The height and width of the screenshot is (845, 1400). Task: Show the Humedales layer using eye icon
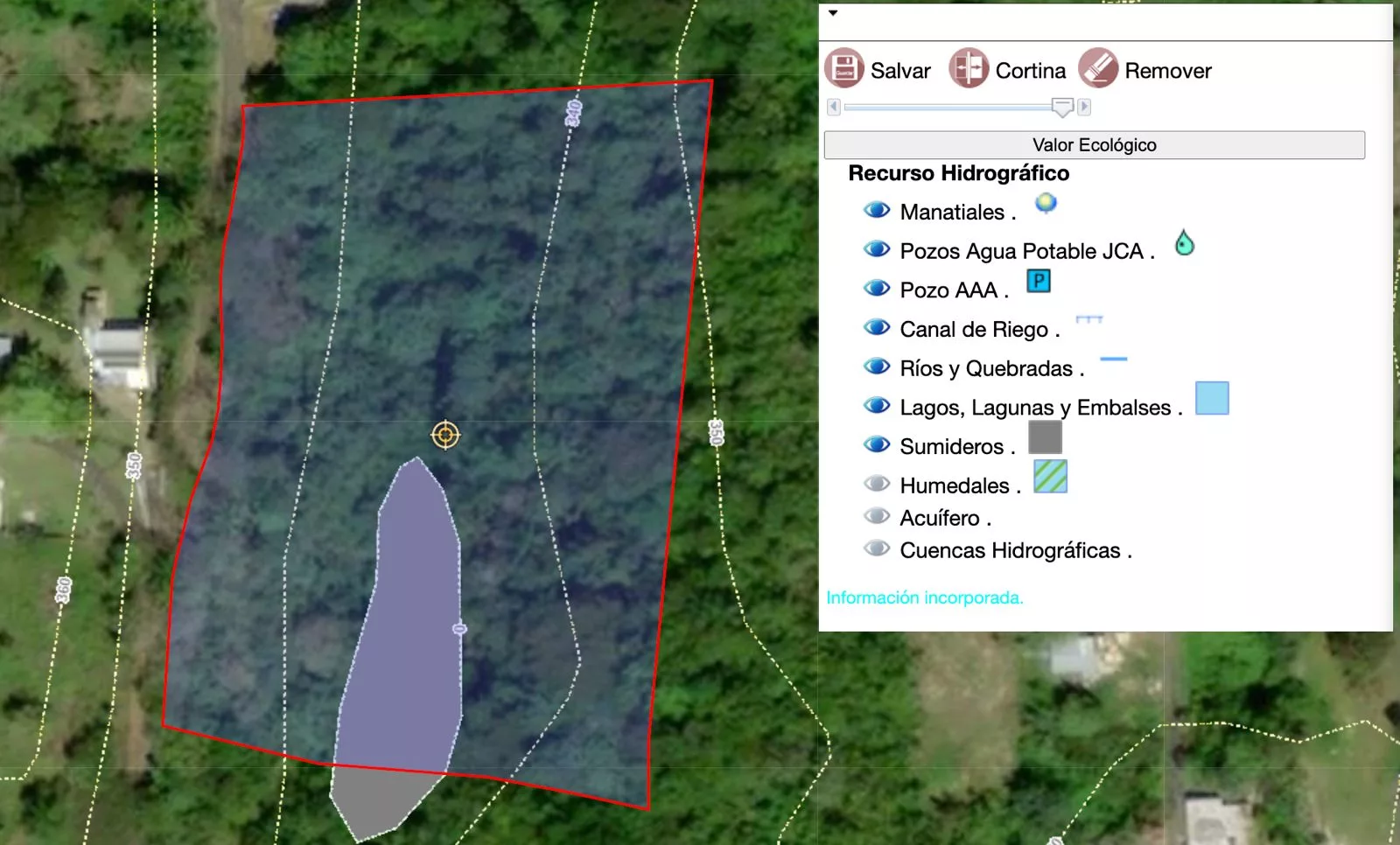[877, 484]
